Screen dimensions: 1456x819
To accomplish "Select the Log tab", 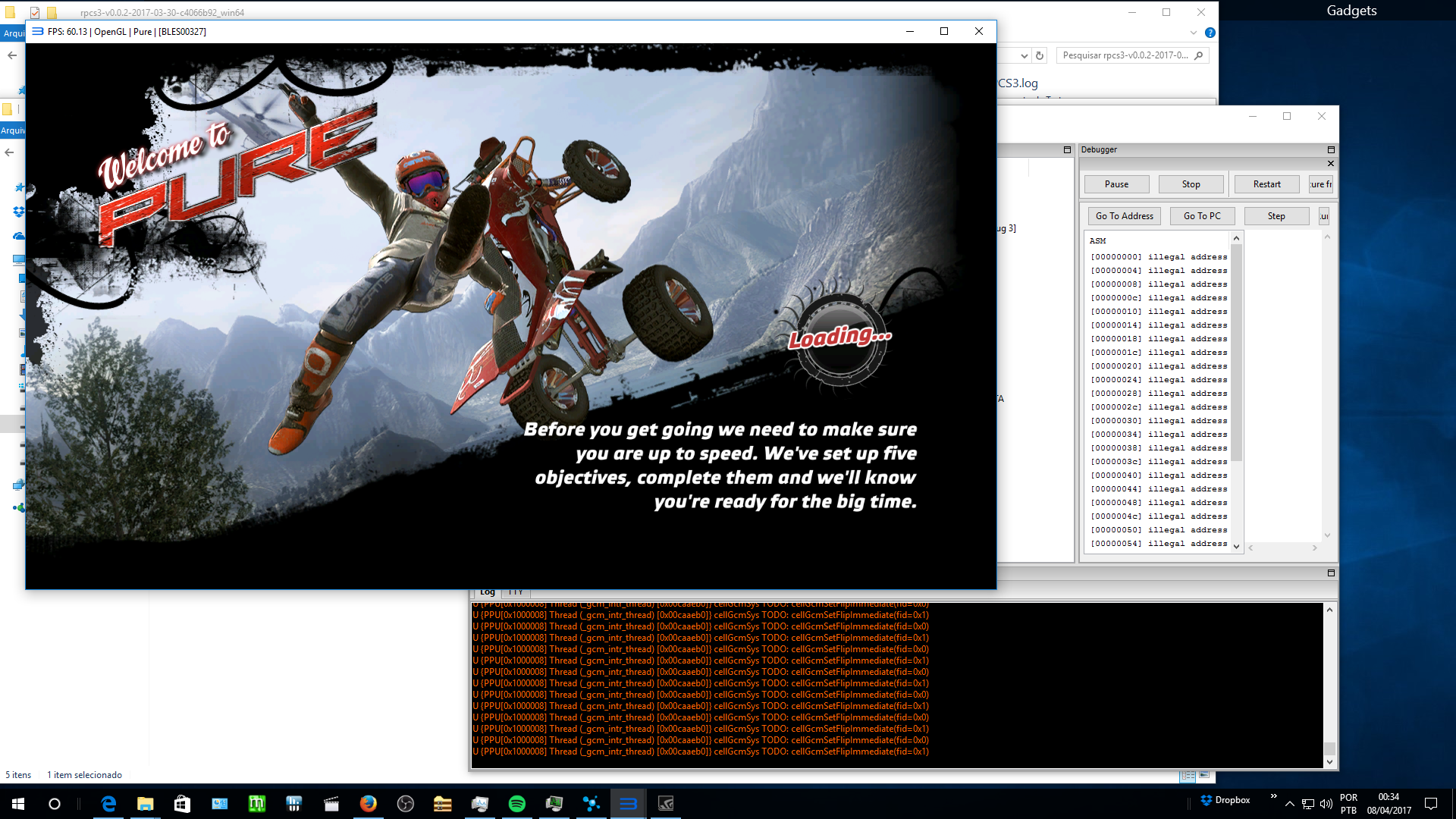I will pos(487,592).
